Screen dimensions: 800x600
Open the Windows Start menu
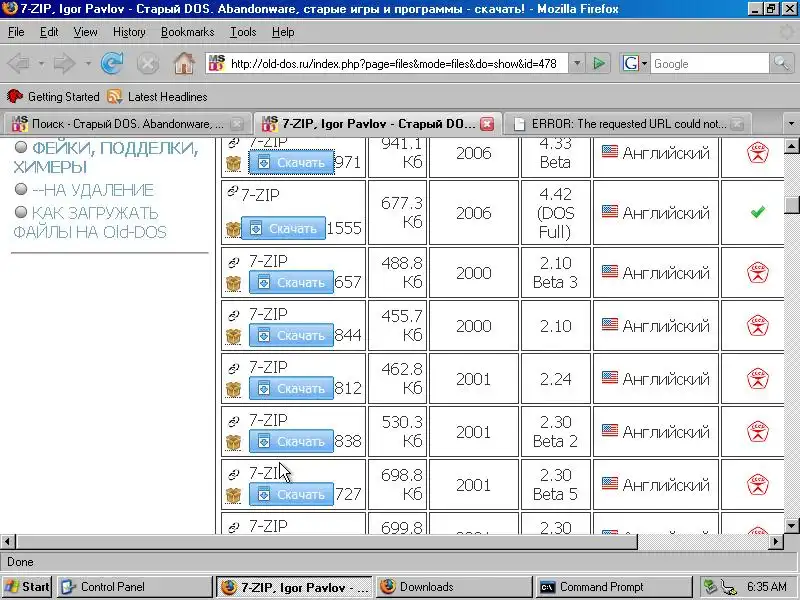pyautogui.click(x=28, y=587)
